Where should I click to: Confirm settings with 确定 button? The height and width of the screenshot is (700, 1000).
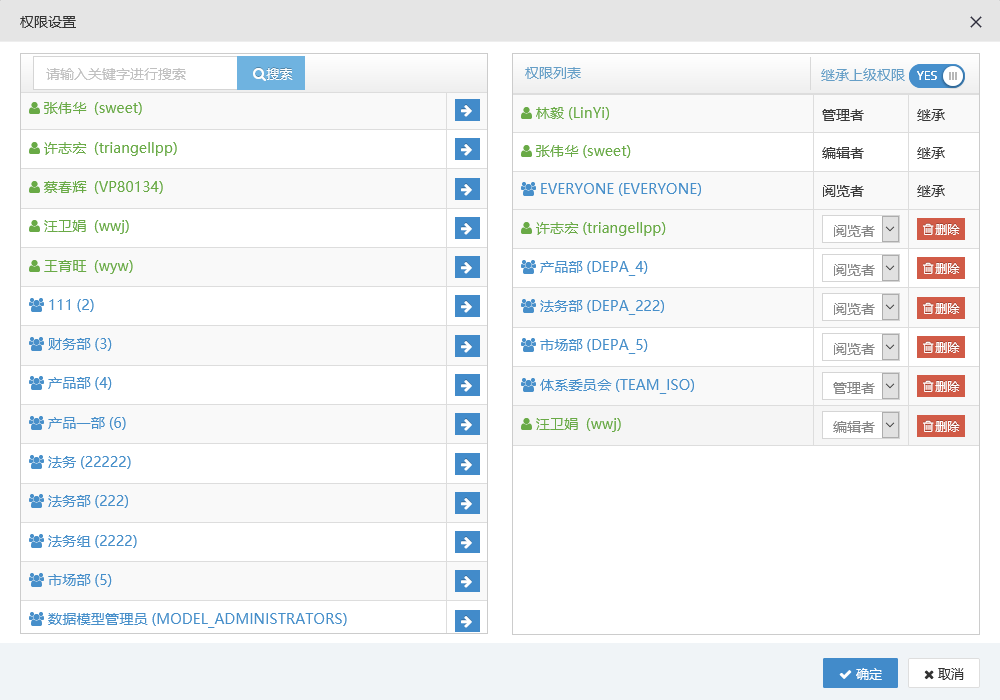pos(860,674)
